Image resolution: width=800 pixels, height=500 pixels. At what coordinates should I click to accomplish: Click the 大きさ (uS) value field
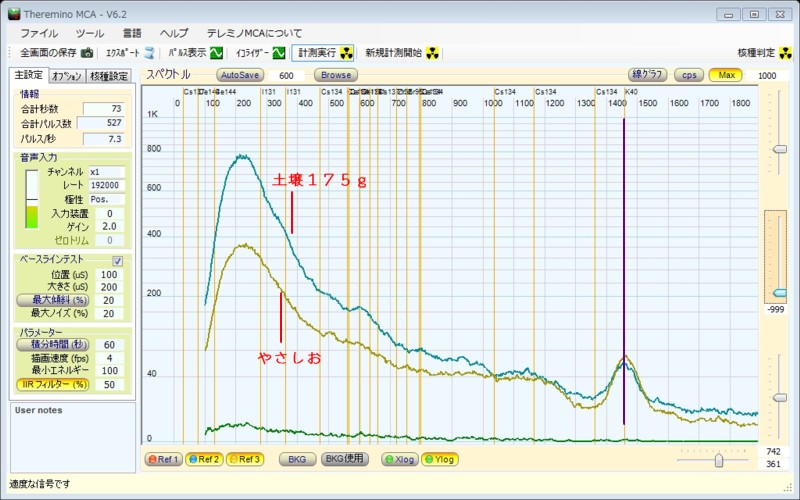[109, 287]
